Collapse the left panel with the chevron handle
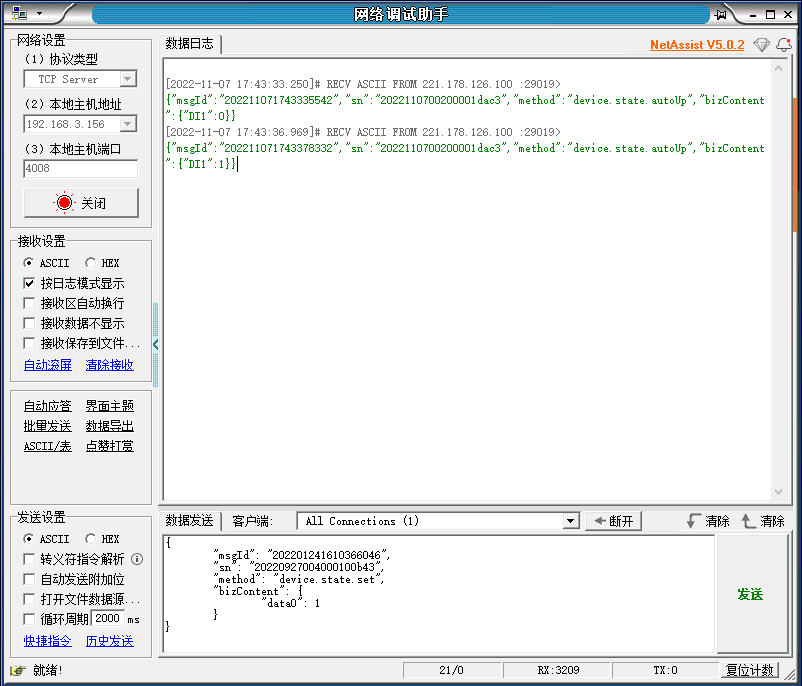Screen dimensions: 802x686 (156, 344)
